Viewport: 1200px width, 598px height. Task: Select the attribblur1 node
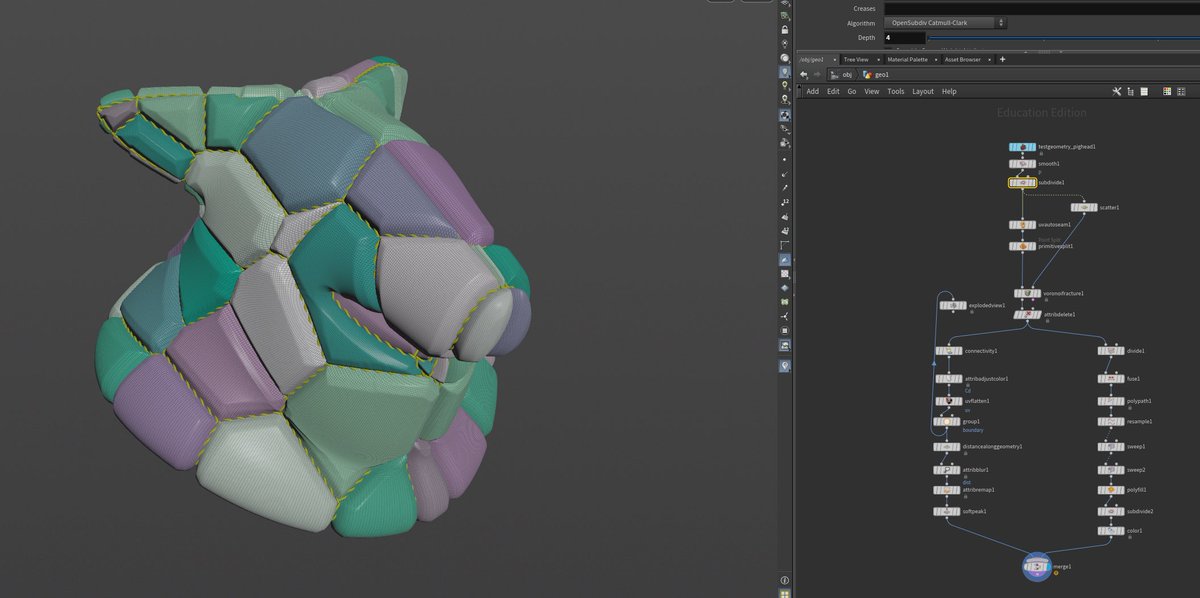point(948,469)
